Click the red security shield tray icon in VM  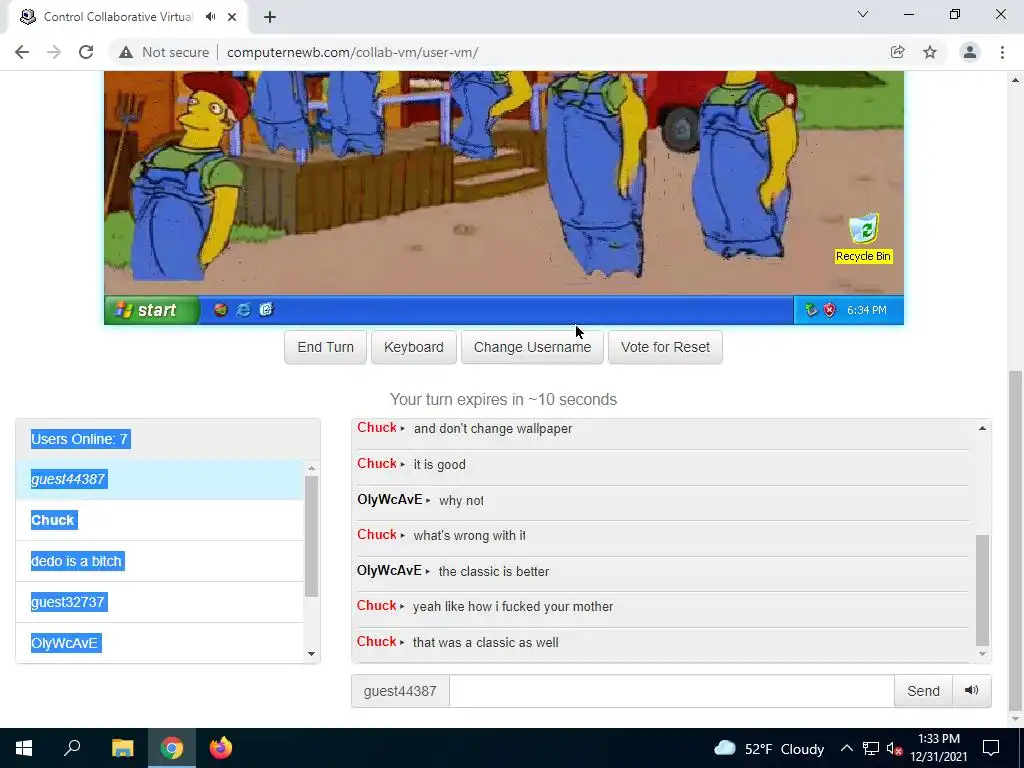tap(829, 310)
